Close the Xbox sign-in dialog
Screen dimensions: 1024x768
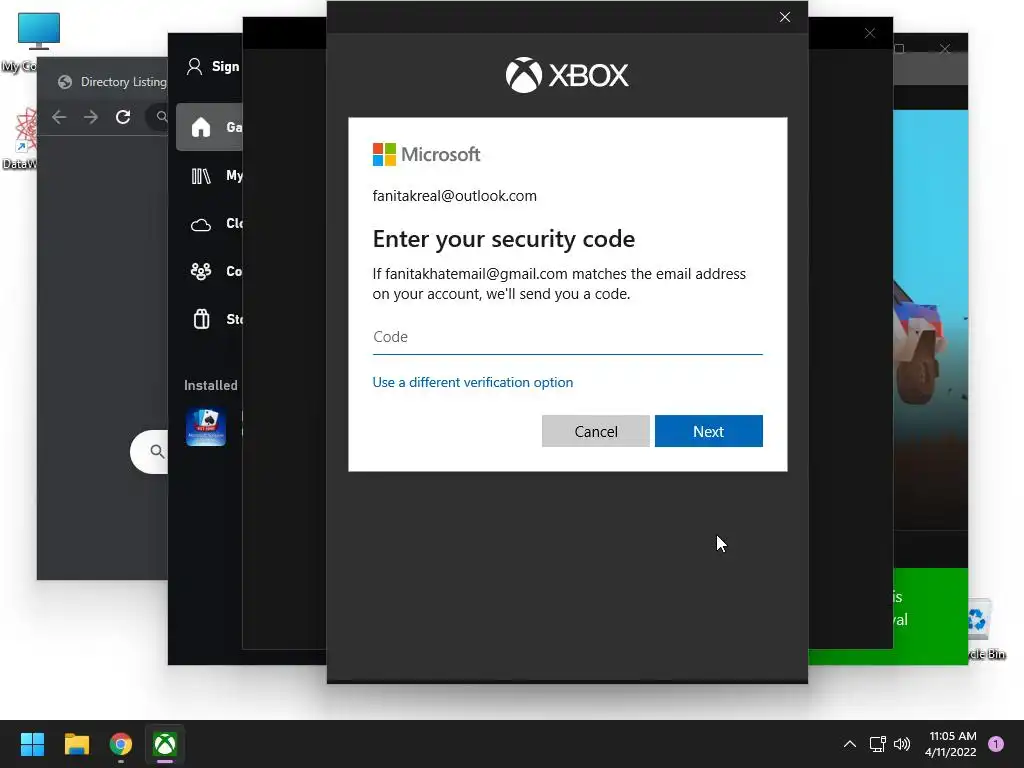coord(785,17)
